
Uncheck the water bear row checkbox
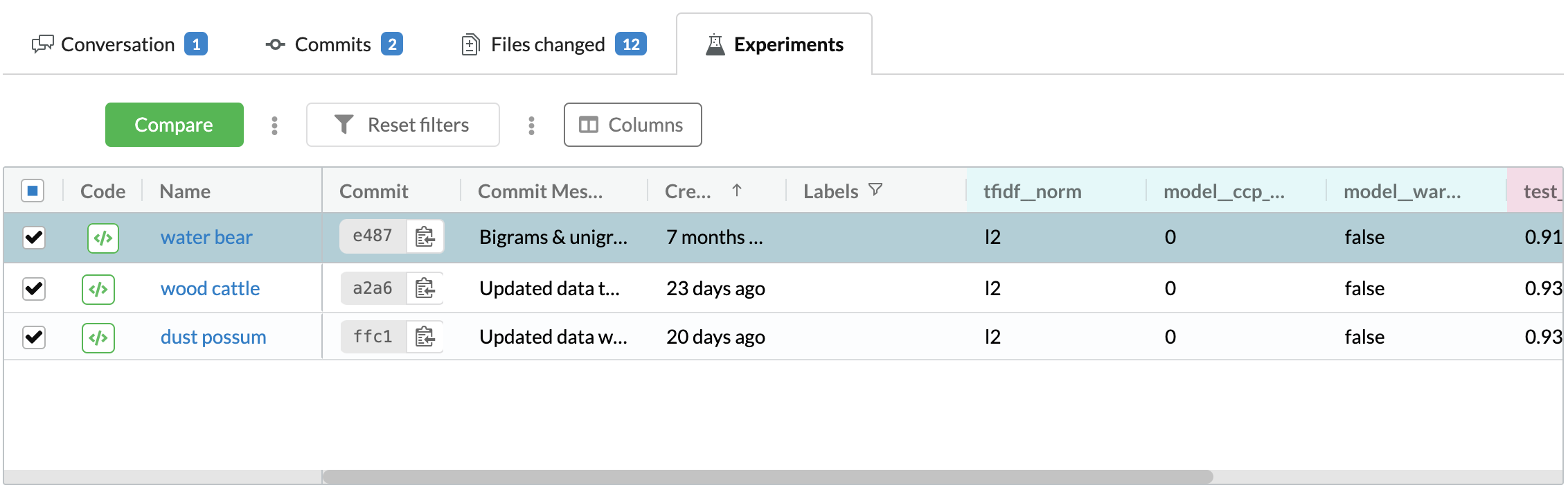pyautogui.click(x=34, y=238)
